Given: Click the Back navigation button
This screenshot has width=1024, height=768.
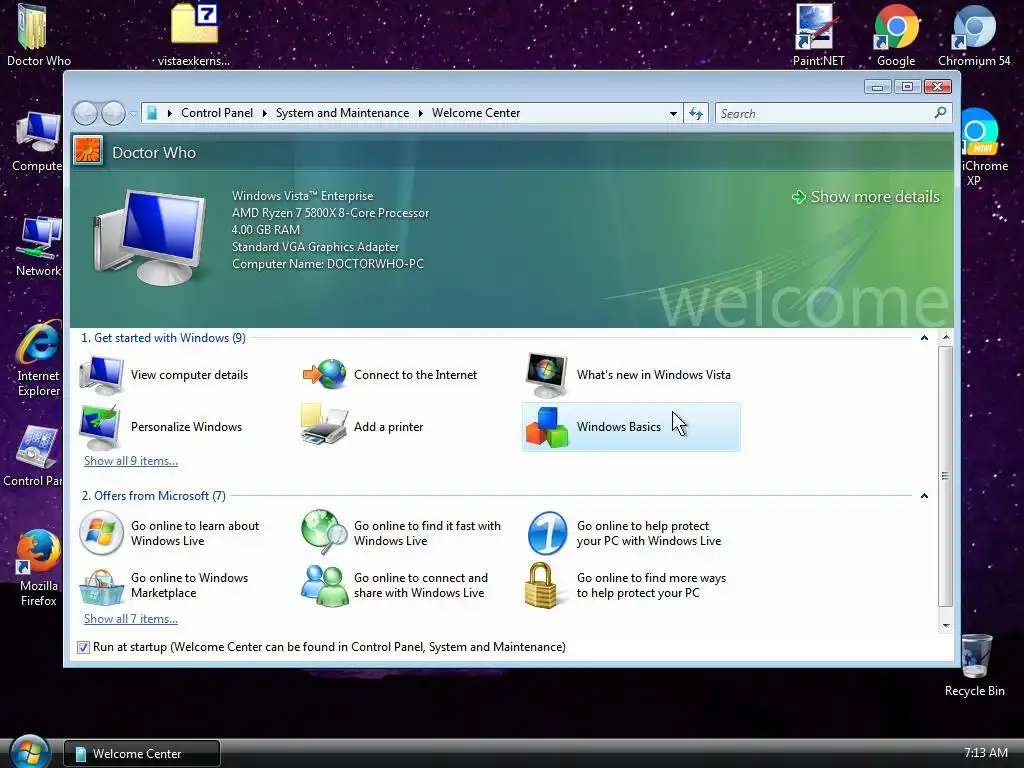Looking at the screenshot, I should point(86,114).
